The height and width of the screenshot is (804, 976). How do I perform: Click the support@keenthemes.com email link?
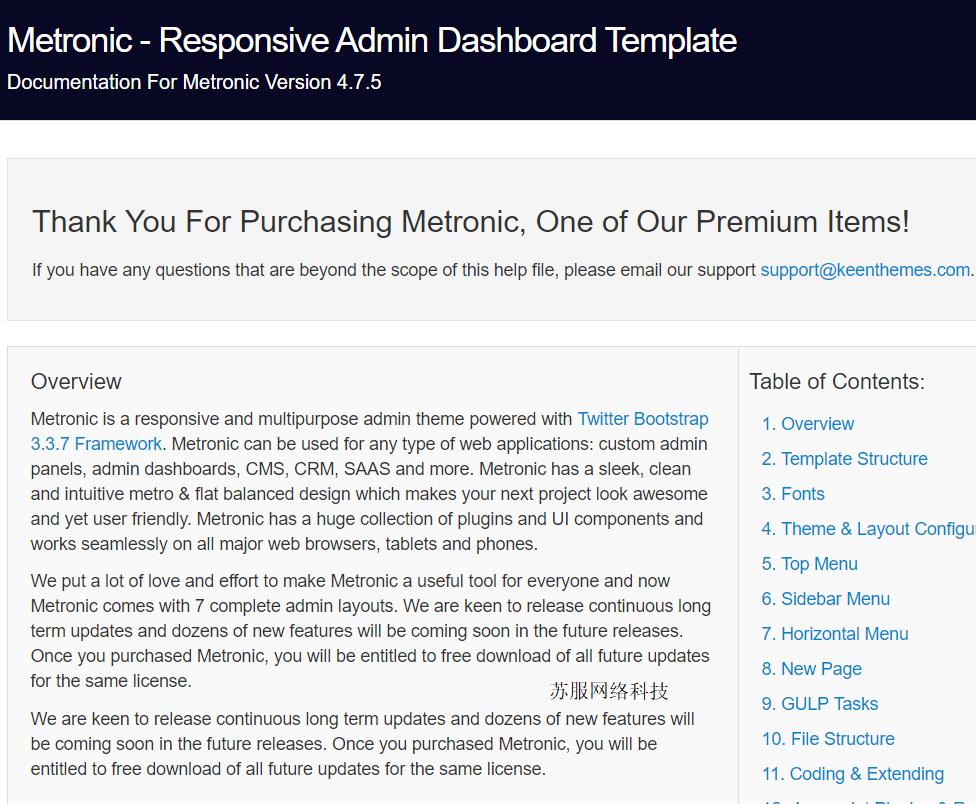(x=865, y=270)
